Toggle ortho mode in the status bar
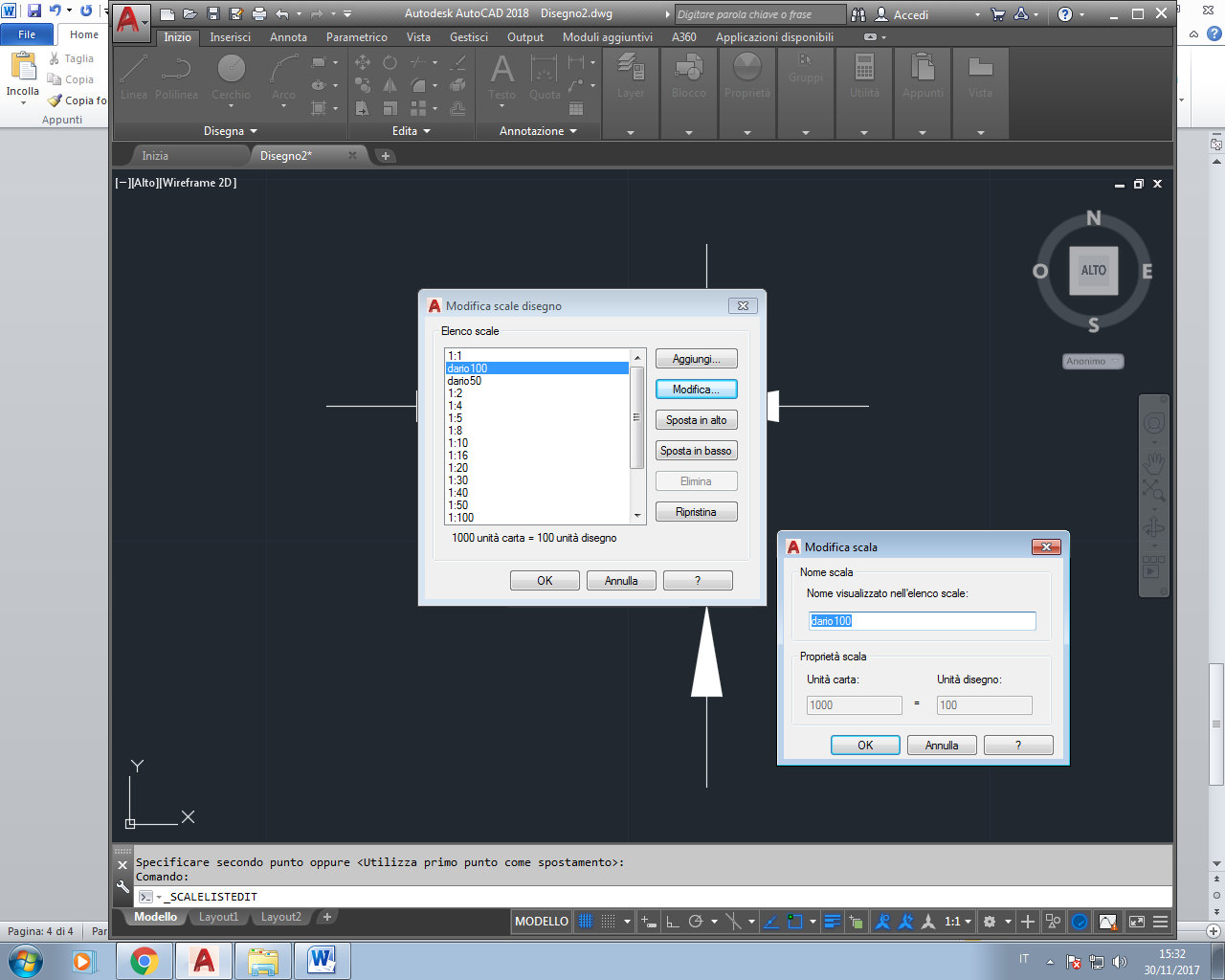 (x=673, y=922)
